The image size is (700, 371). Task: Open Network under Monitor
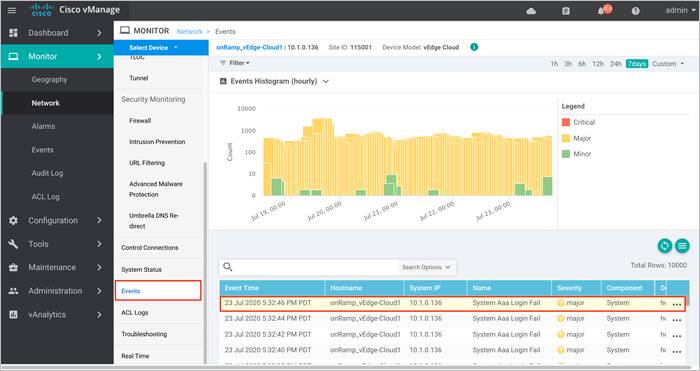[x=46, y=103]
